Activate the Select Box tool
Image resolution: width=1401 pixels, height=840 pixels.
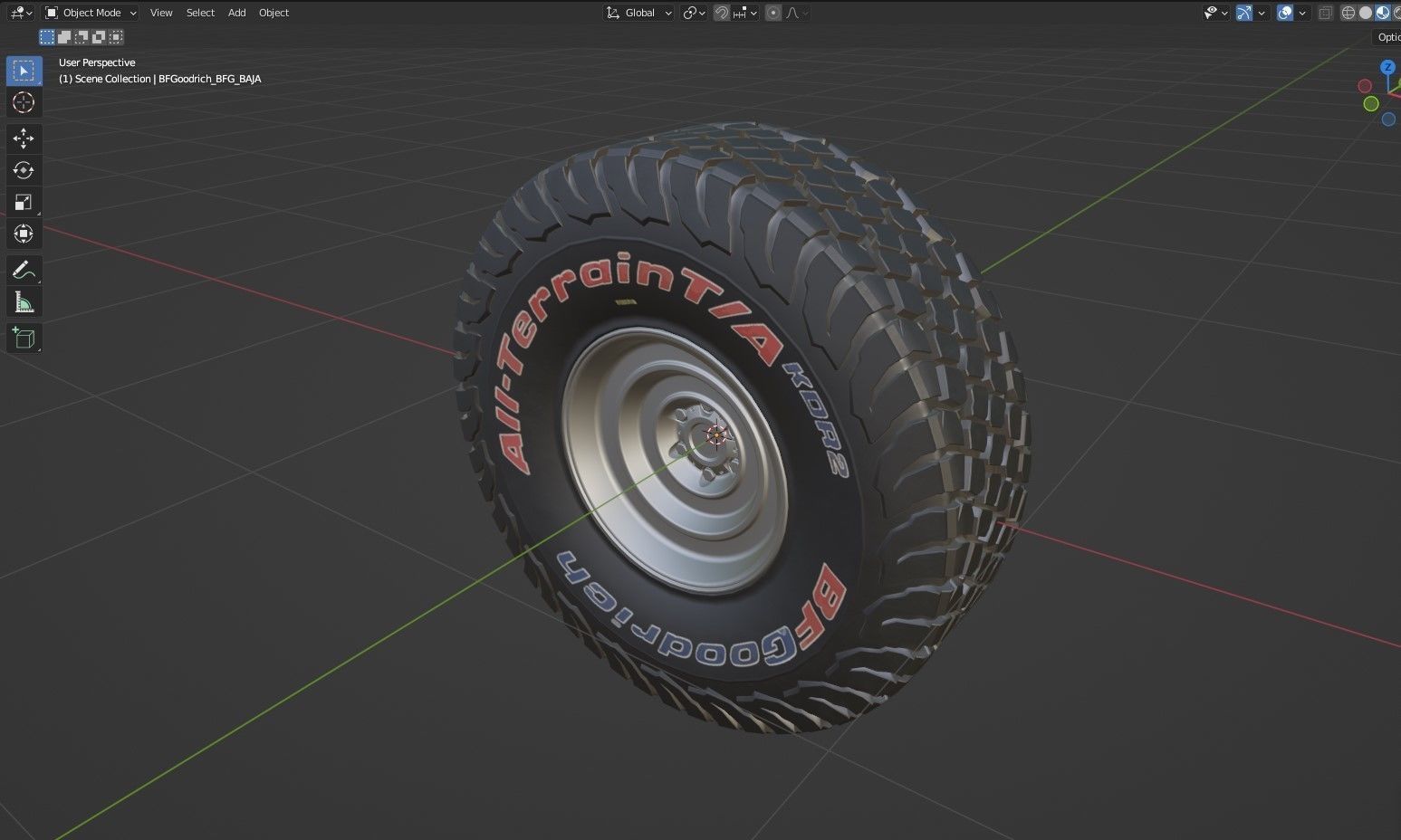click(24, 71)
